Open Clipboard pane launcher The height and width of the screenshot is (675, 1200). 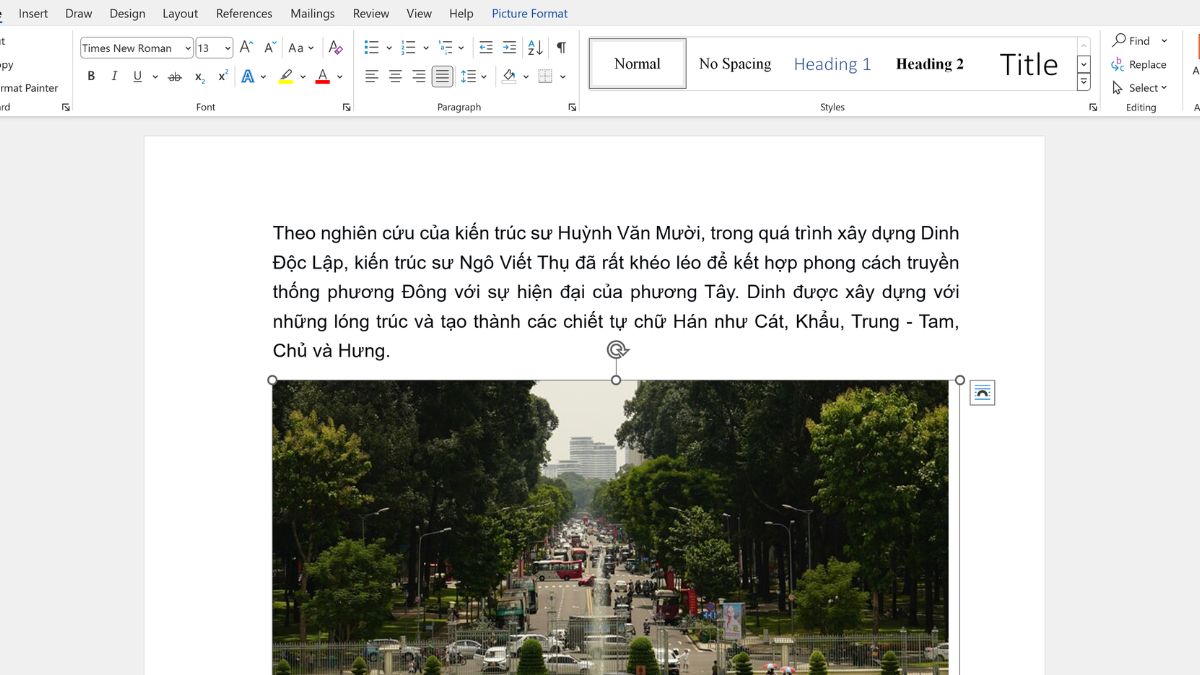coord(65,107)
